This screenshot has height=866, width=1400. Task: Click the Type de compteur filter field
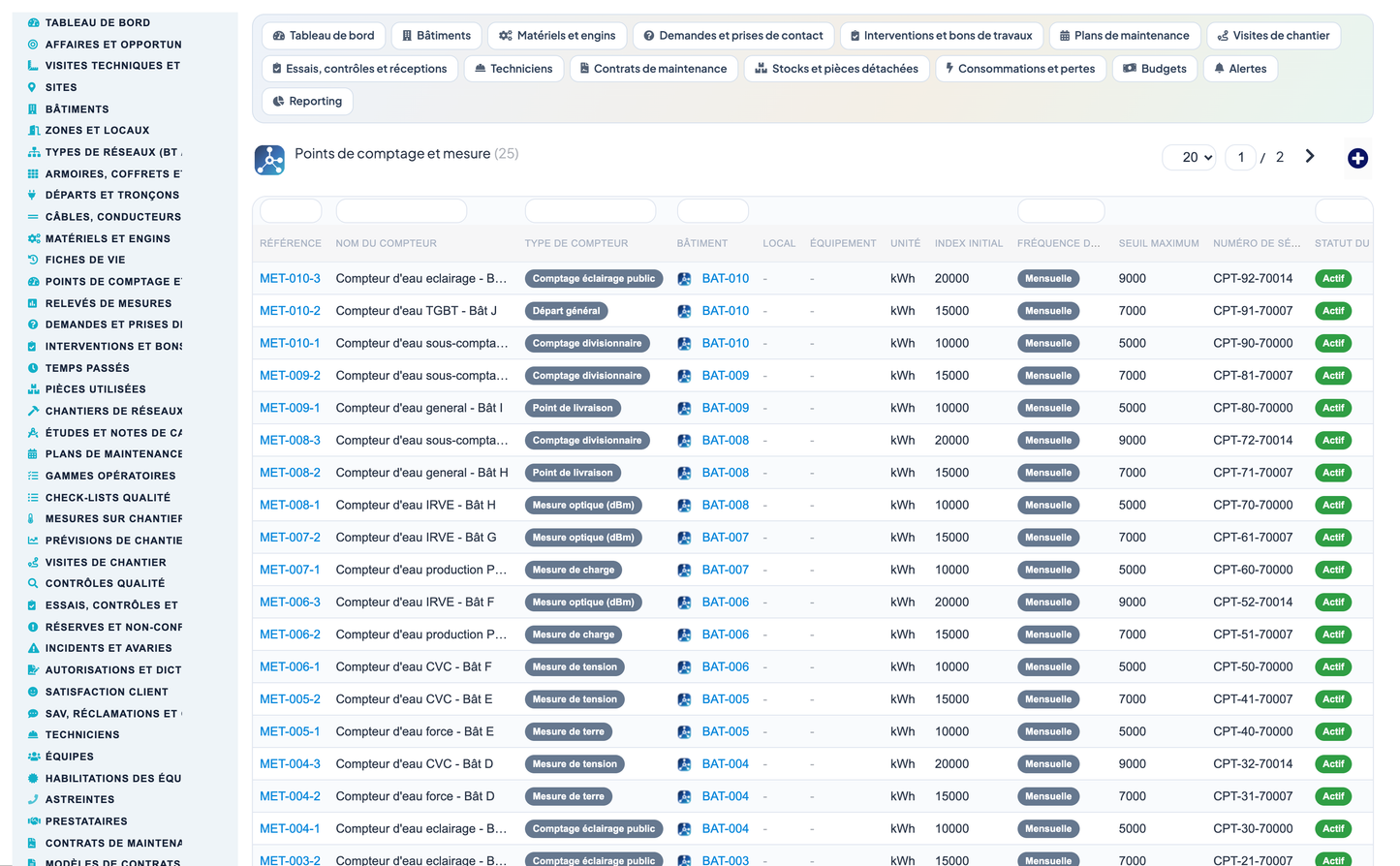point(590,210)
